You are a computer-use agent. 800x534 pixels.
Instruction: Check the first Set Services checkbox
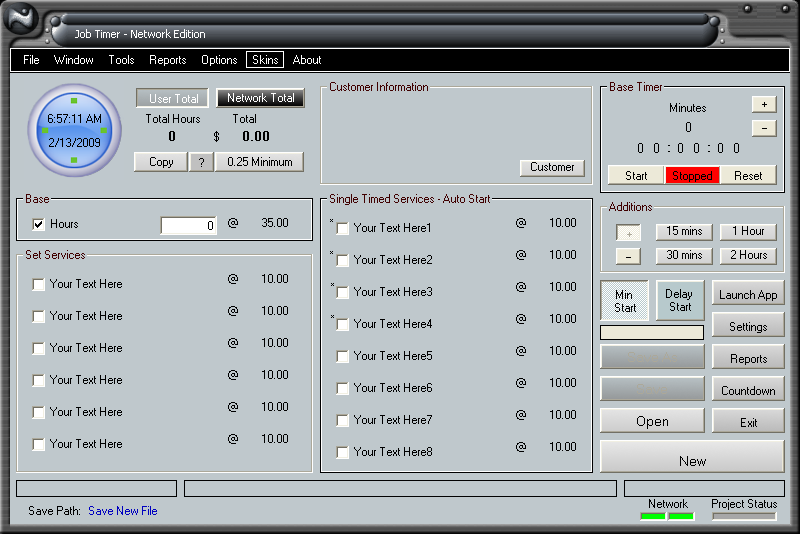click(38, 284)
